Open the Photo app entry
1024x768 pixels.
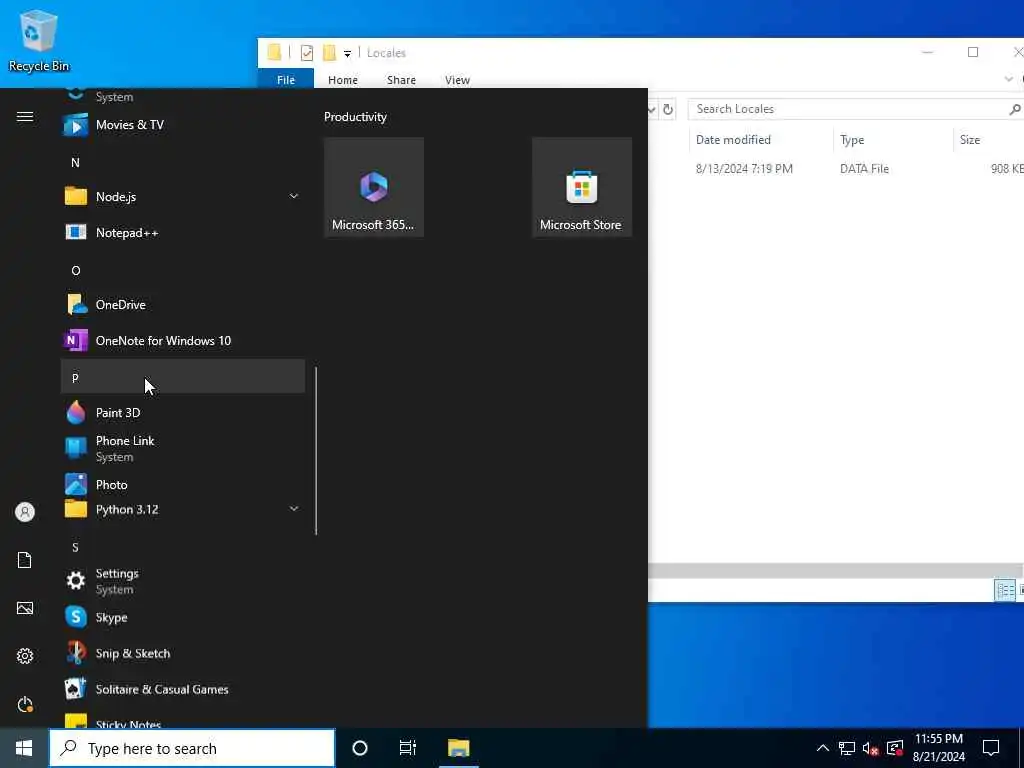click(x=183, y=484)
